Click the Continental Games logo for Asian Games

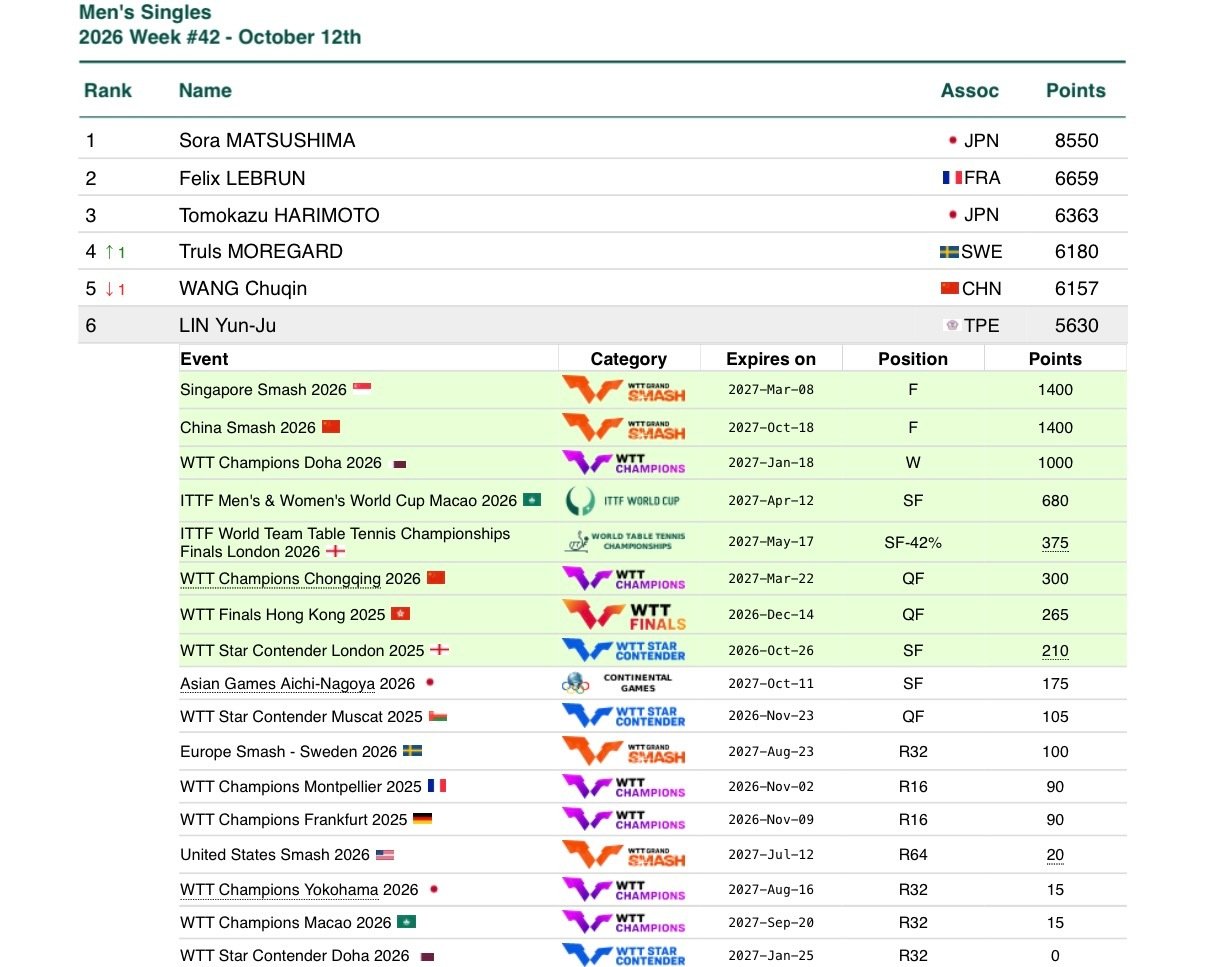pyautogui.click(x=618, y=683)
